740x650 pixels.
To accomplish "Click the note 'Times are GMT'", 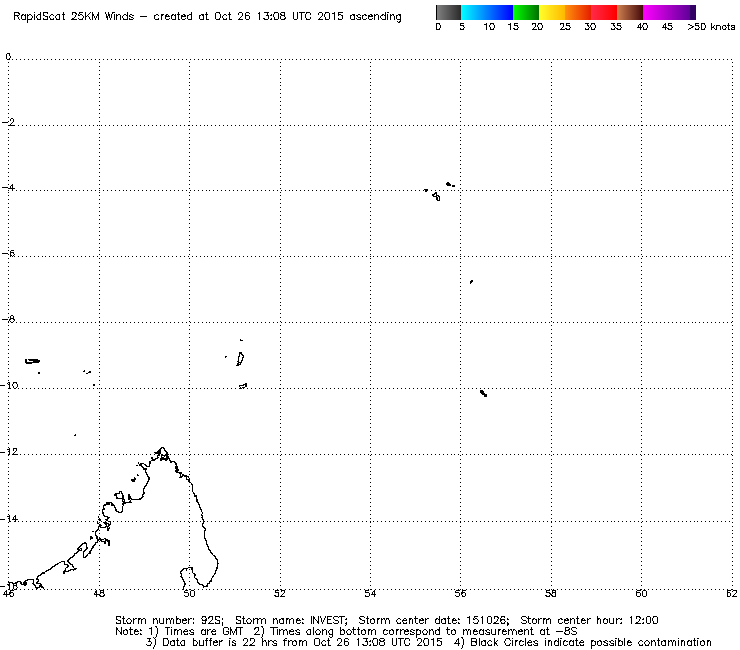I will coord(203,632).
